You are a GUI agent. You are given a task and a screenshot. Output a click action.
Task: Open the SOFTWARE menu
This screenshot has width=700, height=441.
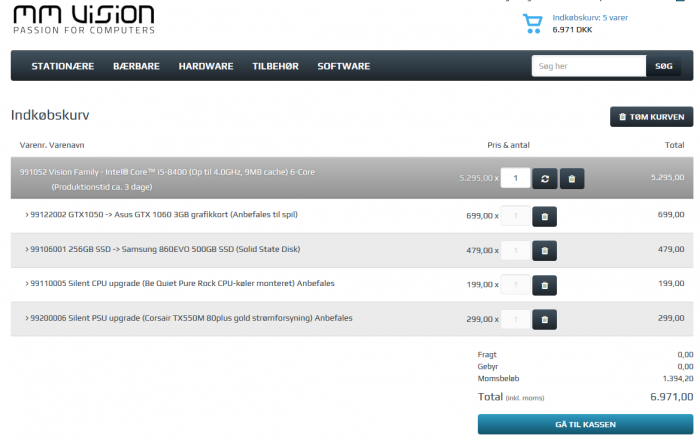[344, 66]
